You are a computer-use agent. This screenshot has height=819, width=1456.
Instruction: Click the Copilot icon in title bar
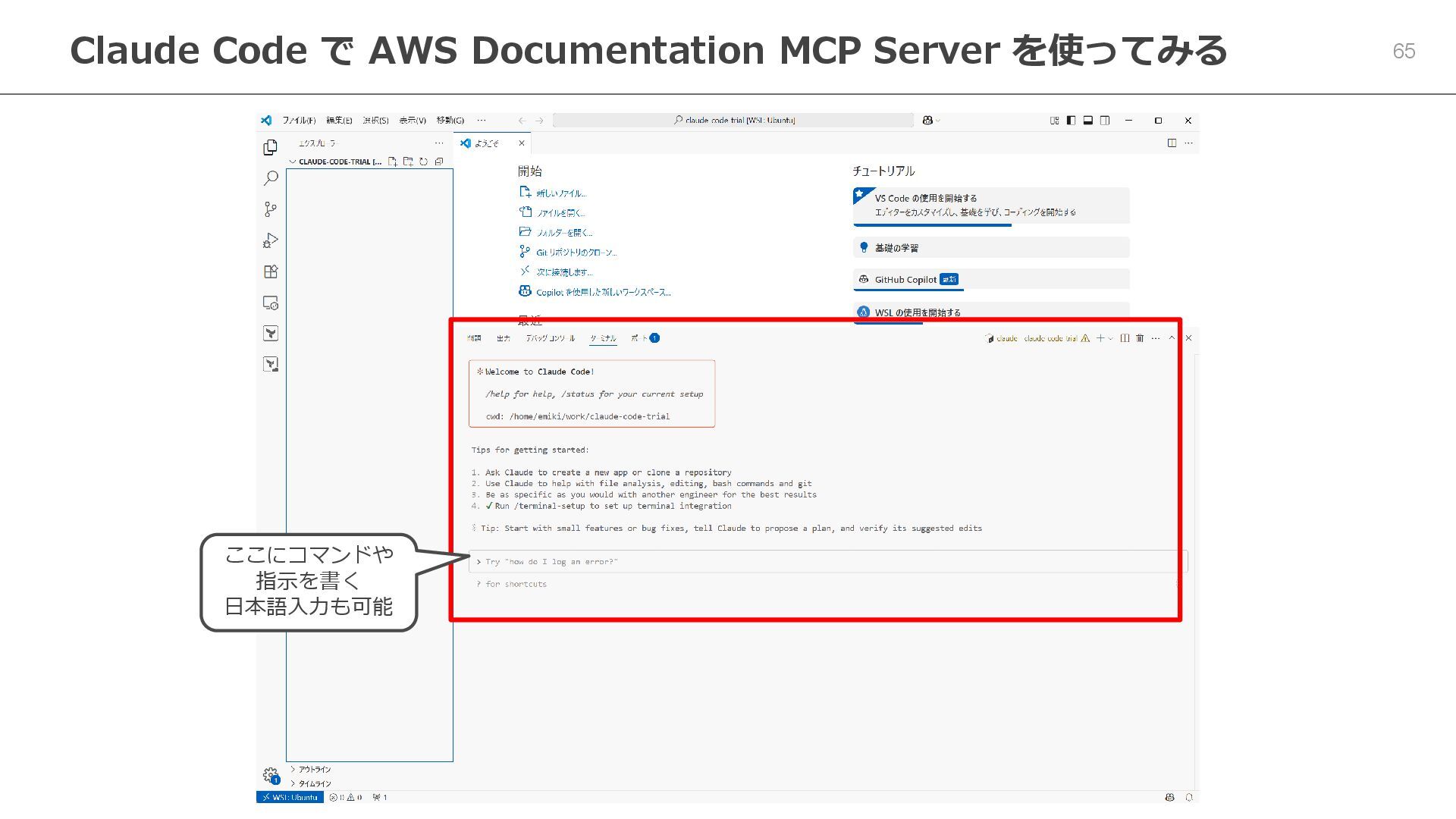point(927,120)
